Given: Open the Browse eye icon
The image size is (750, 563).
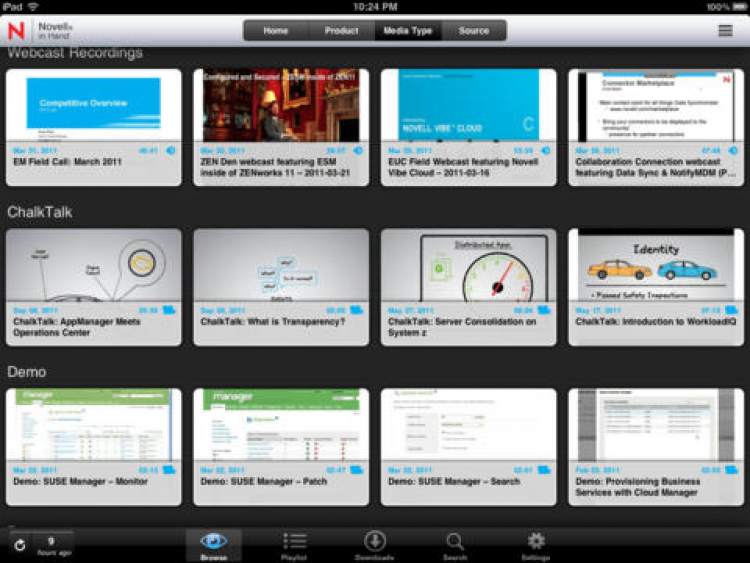Looking at the screenshot, I should [213, 541].
